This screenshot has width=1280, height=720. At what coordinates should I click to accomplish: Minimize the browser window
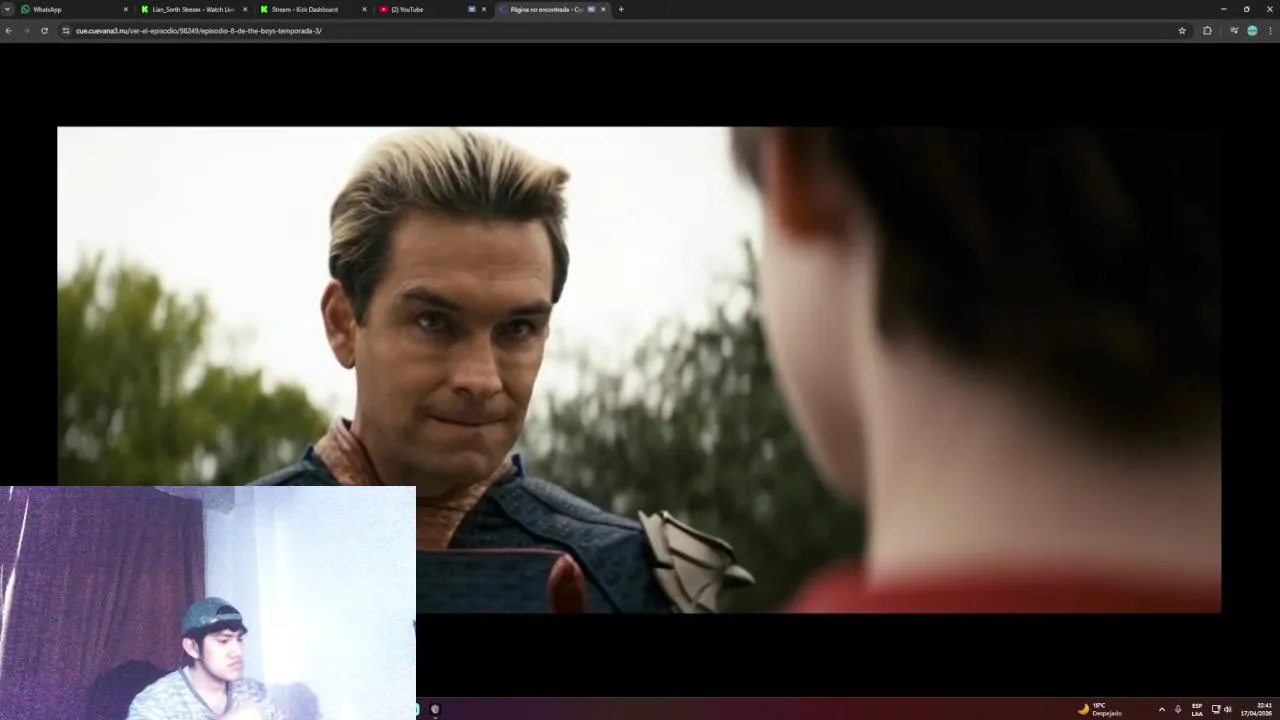(x=1223, y=9)
